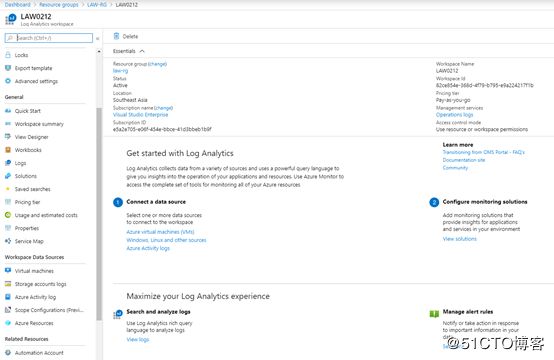Viewport: 554px width, 360px height.
Task: Click the Service Map icon
Action: (8, 241)
